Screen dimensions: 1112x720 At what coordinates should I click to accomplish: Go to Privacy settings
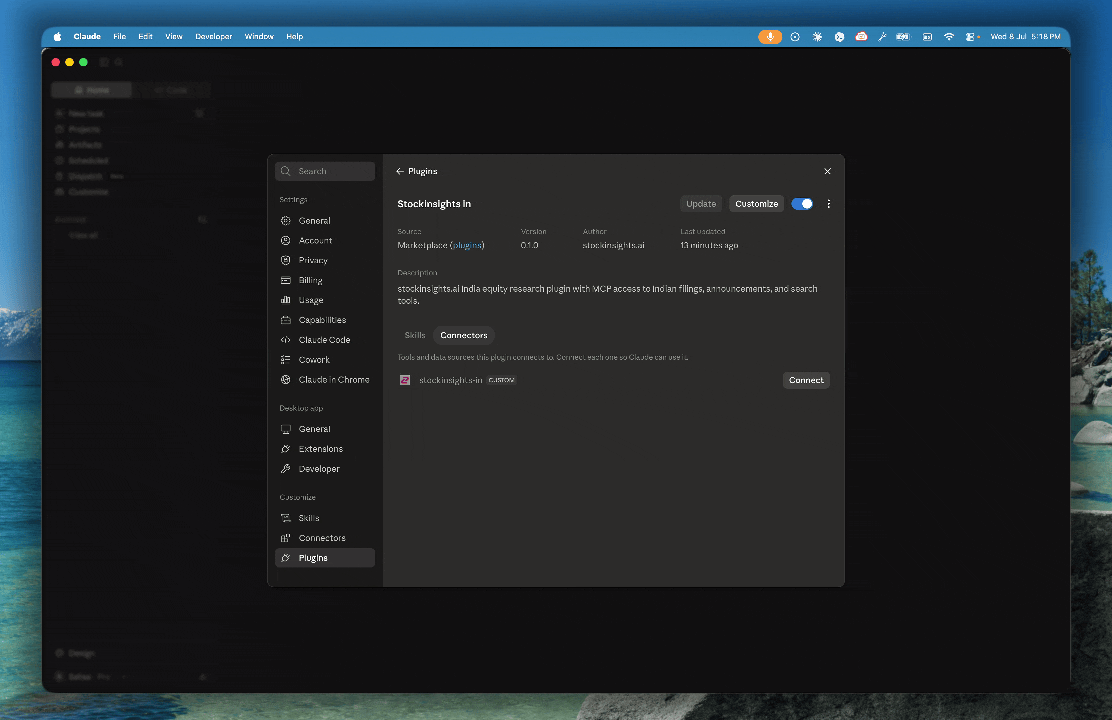(x=324, y=260)
